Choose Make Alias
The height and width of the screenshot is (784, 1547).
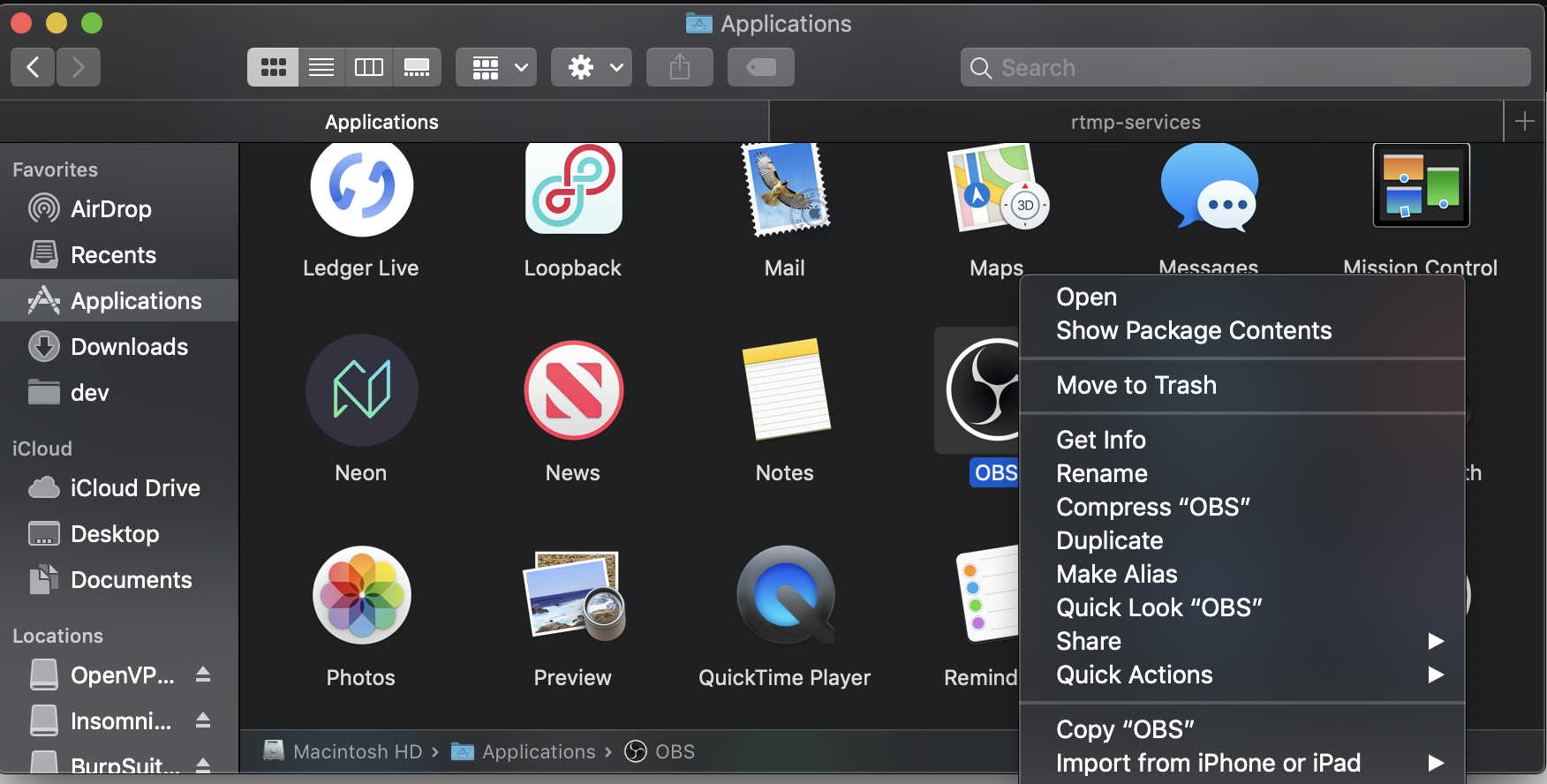click(x=1242, y=575)
